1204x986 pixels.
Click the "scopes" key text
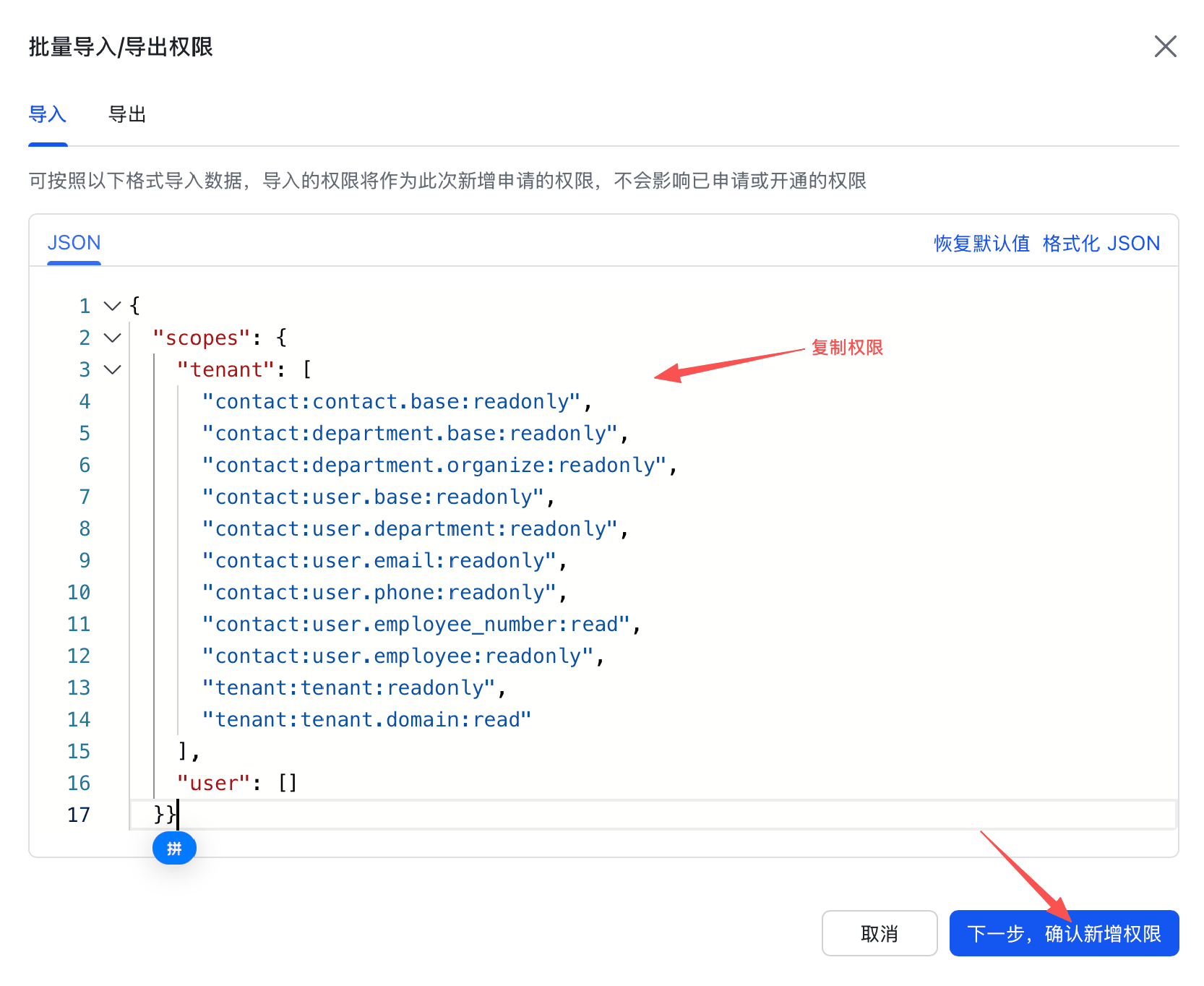202,338
